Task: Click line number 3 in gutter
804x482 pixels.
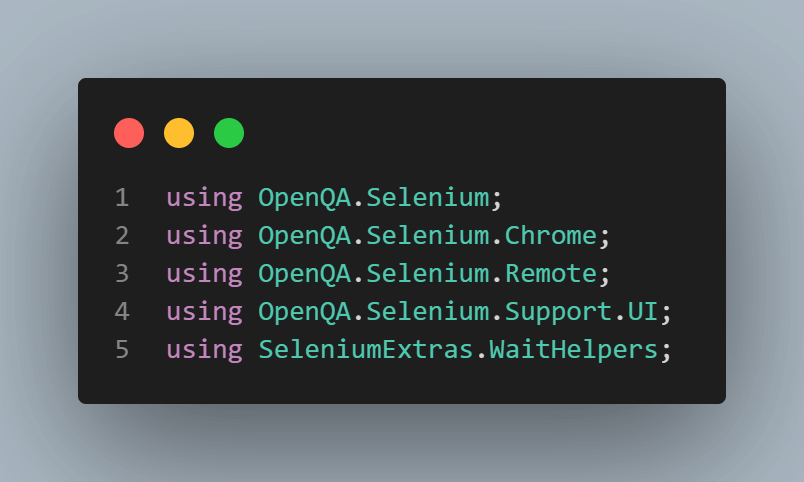Action: [122, 274]
